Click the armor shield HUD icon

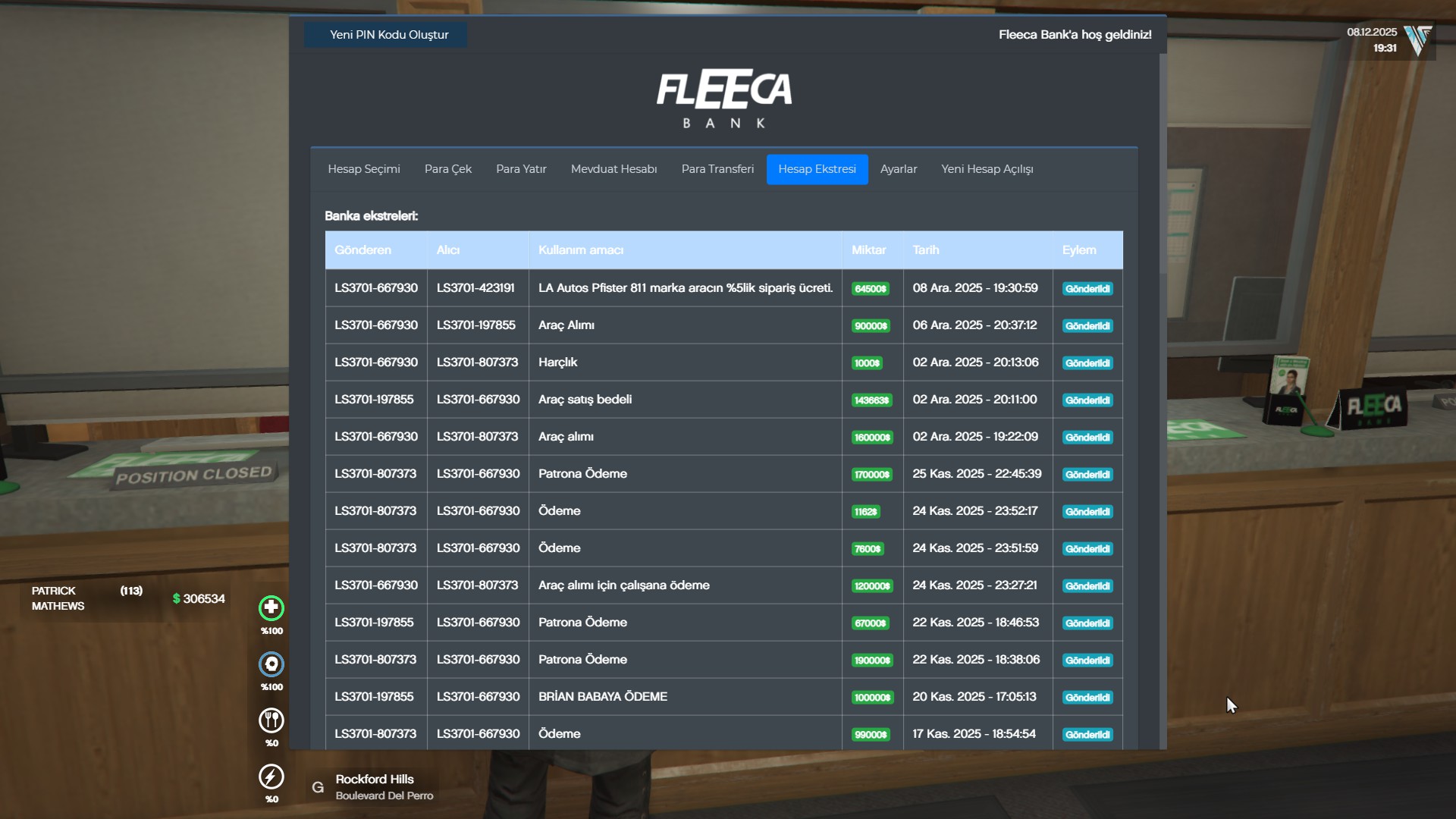coord(271,664)
